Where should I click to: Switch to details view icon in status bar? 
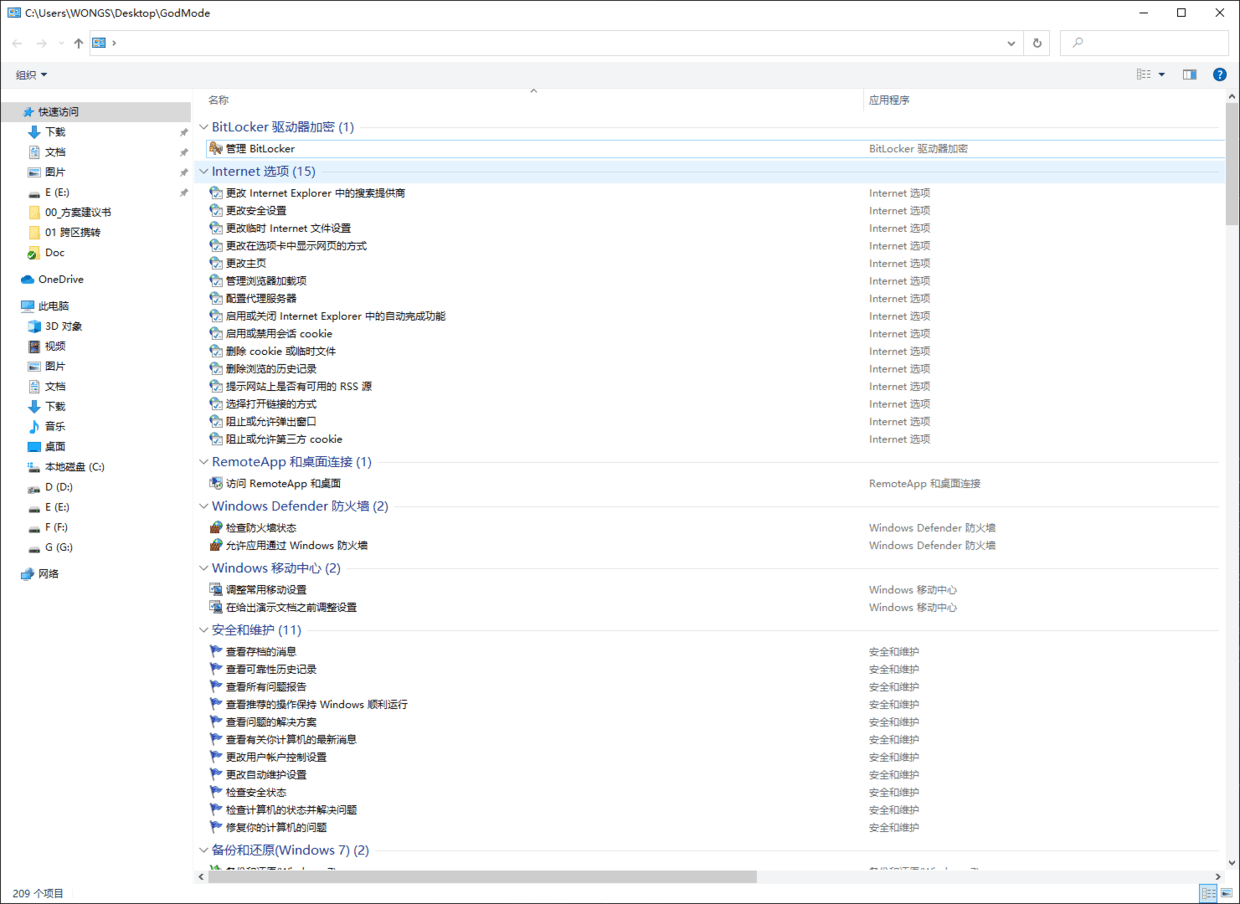(1208, 893)
